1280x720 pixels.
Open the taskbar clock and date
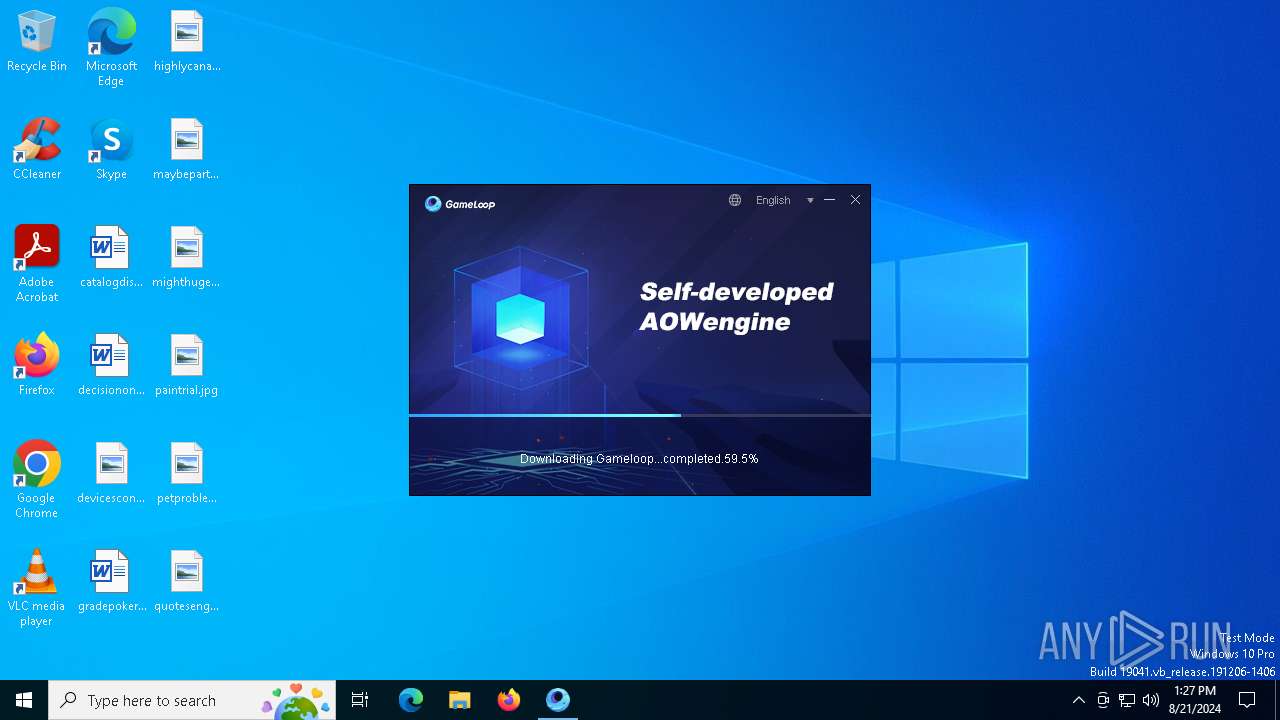click(1195, 700)
